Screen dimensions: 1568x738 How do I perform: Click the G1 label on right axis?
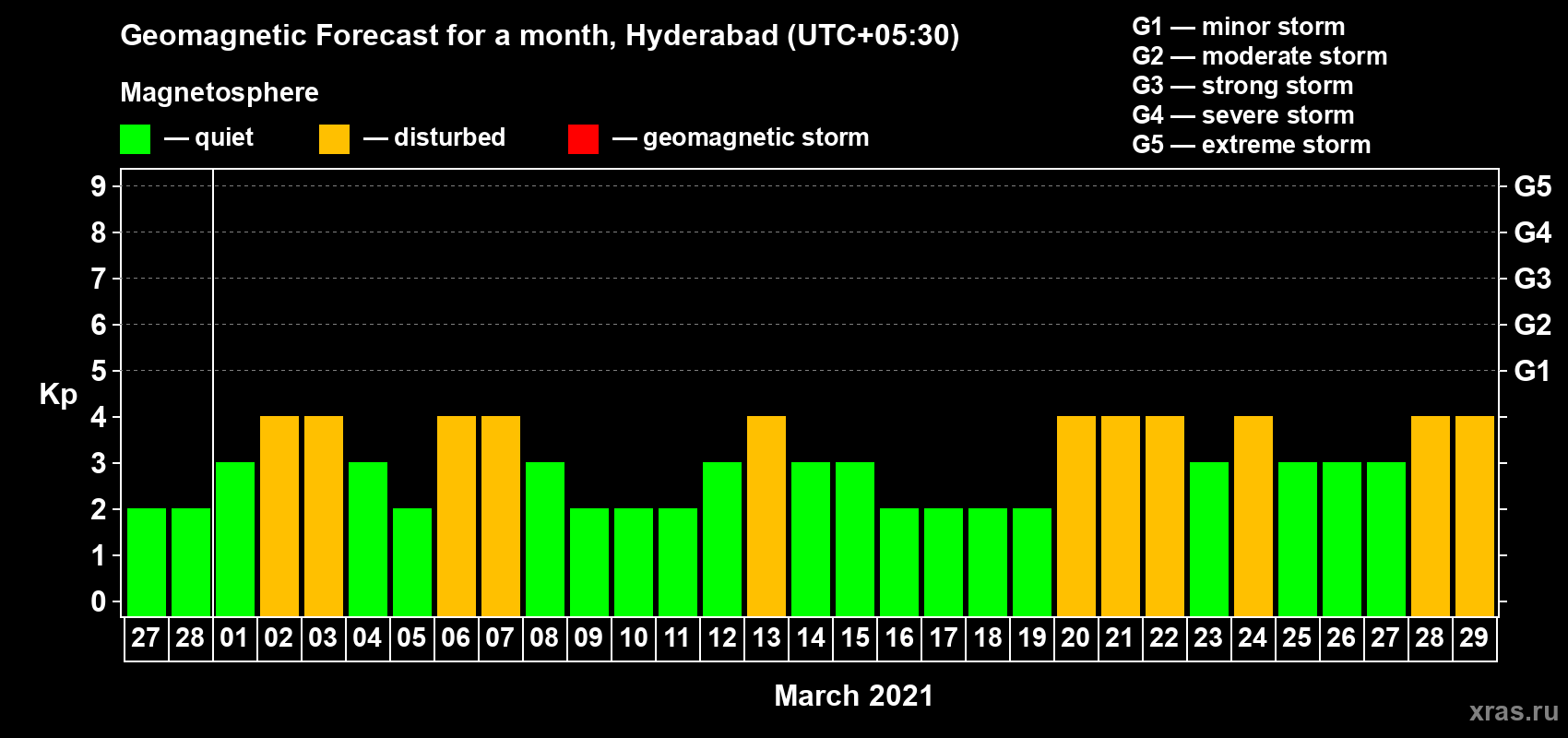1532,371
